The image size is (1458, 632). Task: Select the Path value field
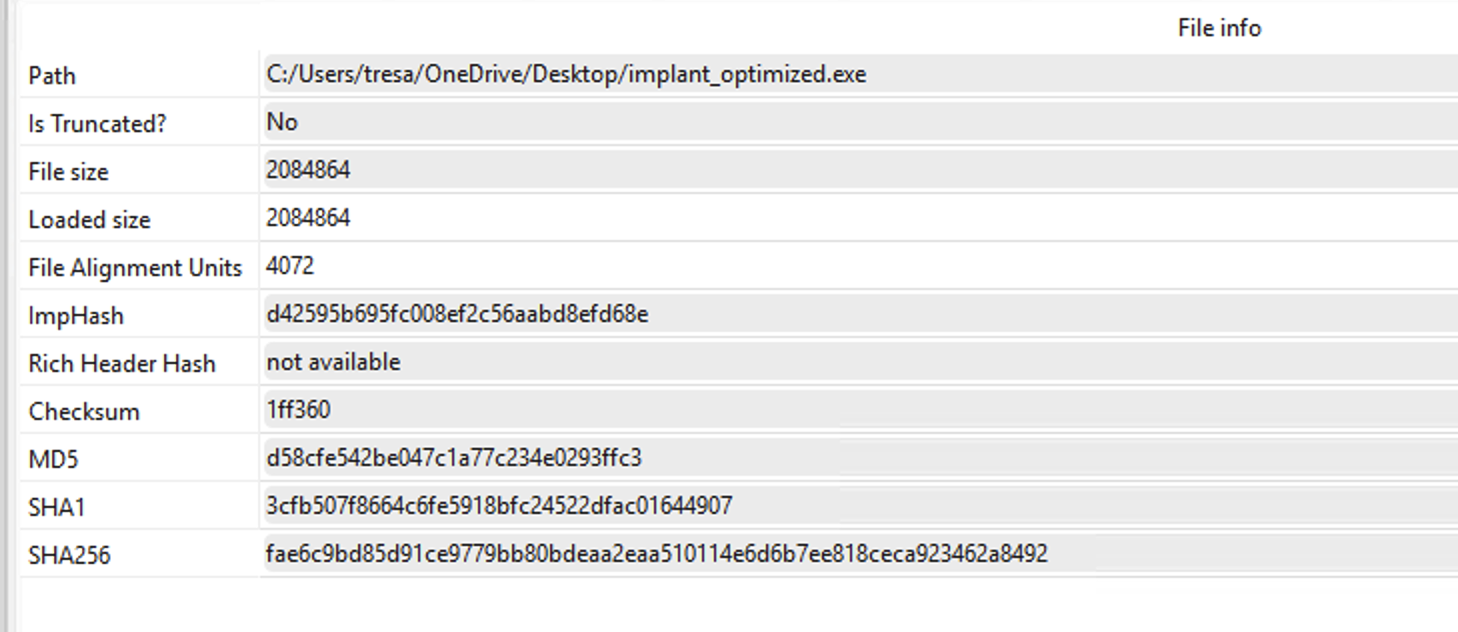[x=566, y=75]
